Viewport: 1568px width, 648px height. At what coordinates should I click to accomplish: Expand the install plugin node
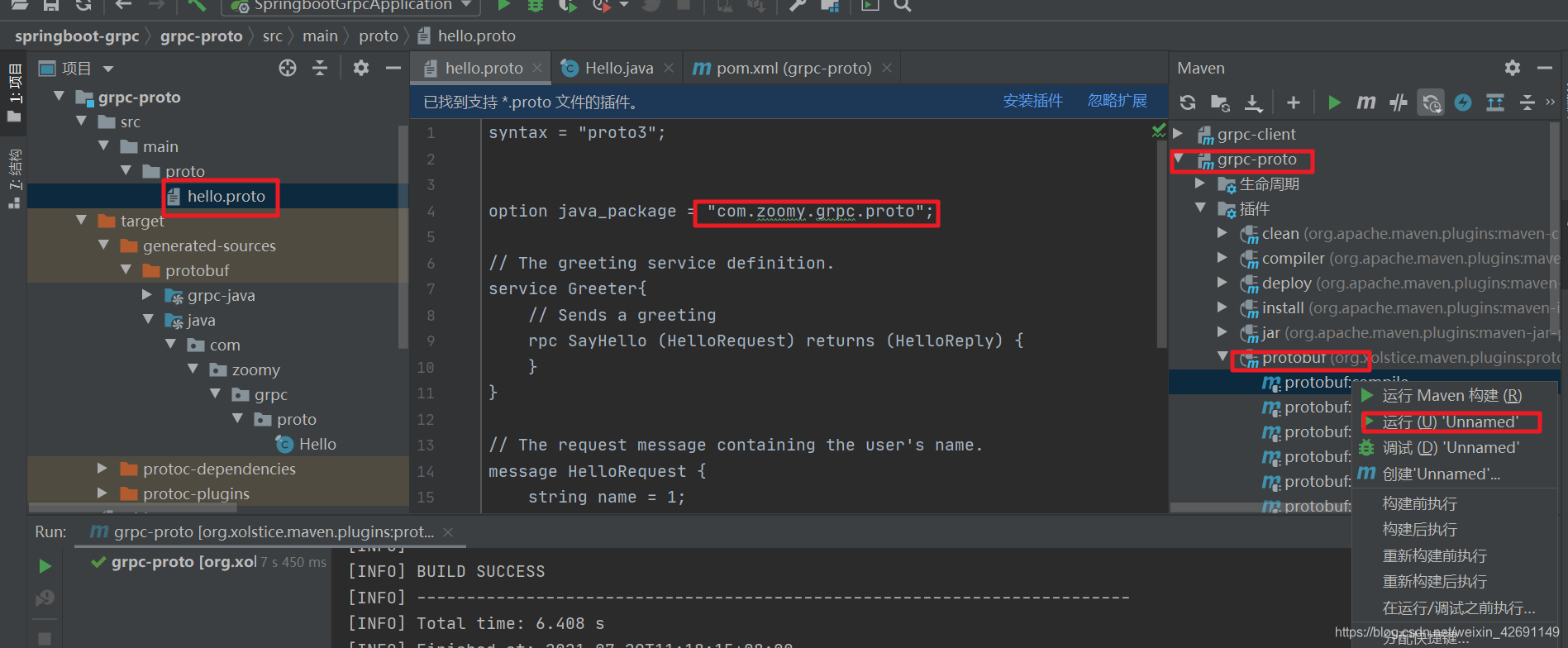tap(1222, 307)
